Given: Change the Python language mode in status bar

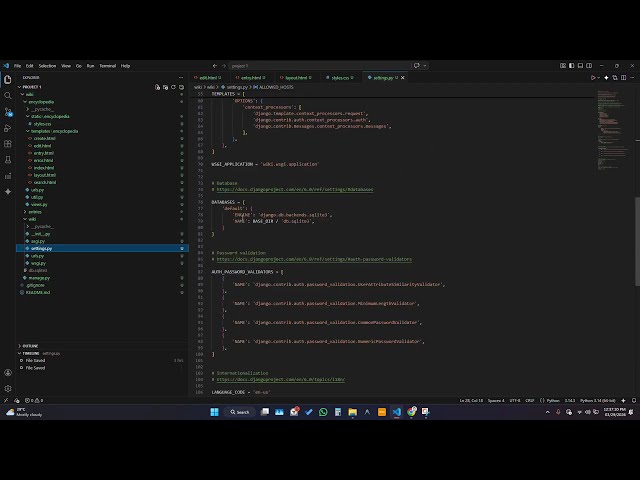Looking at the screenshot, I should tap(553, 400).
